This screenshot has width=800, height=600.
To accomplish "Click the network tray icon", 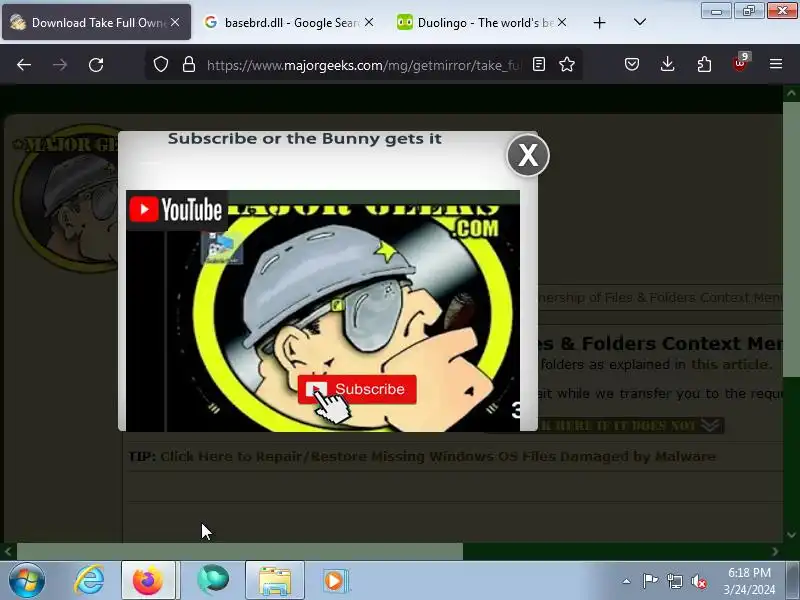I will coord(674,581).
